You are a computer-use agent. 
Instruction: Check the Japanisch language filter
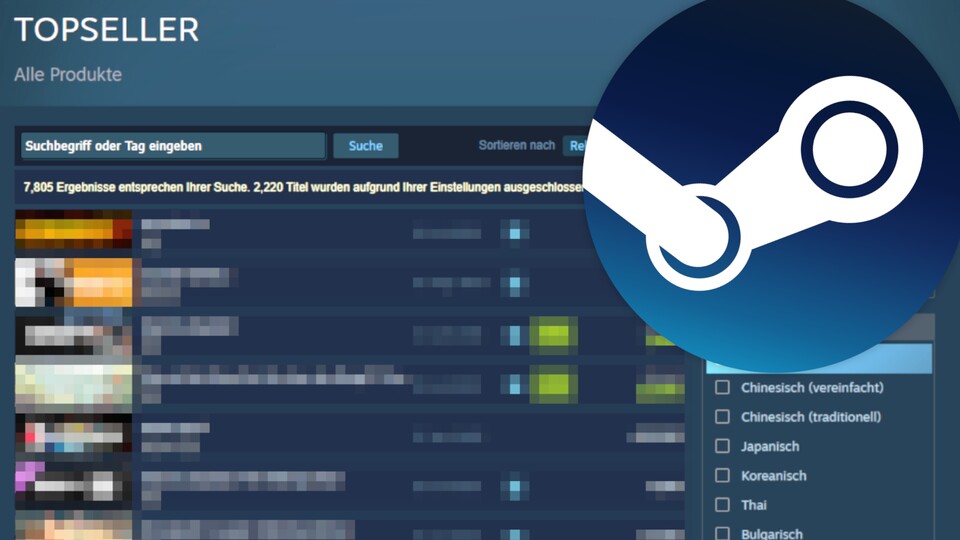point(722,447)
